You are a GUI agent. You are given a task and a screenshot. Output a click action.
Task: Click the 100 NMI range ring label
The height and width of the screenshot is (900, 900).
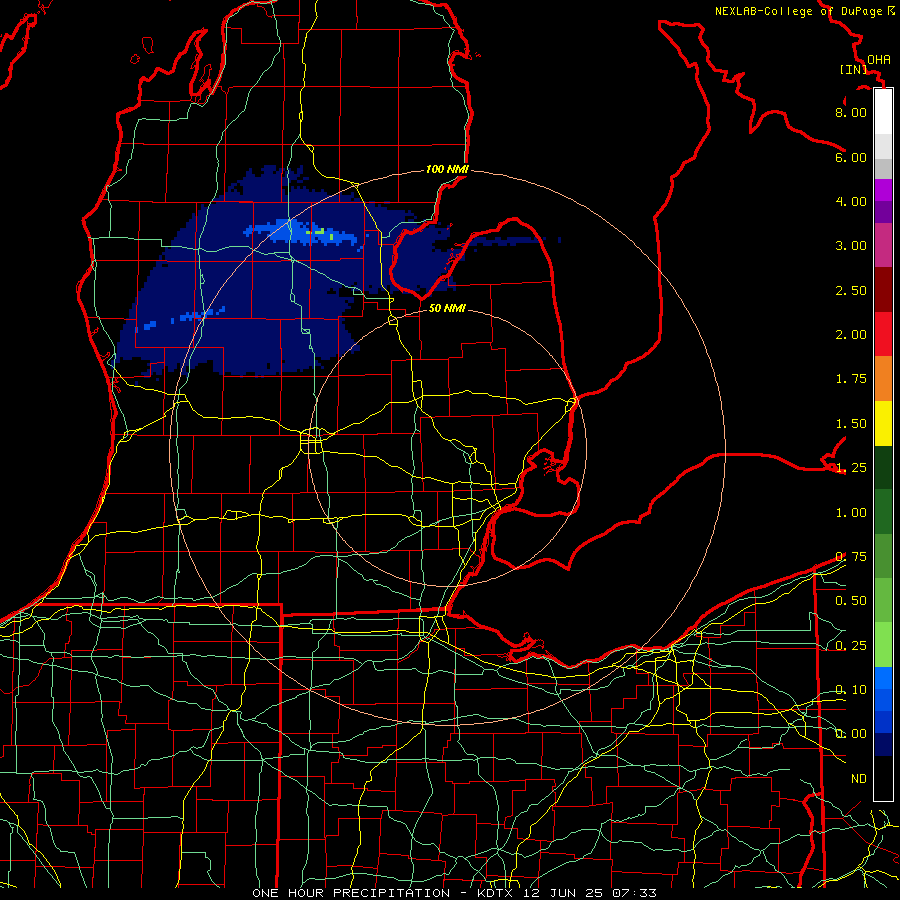[447, 169]
